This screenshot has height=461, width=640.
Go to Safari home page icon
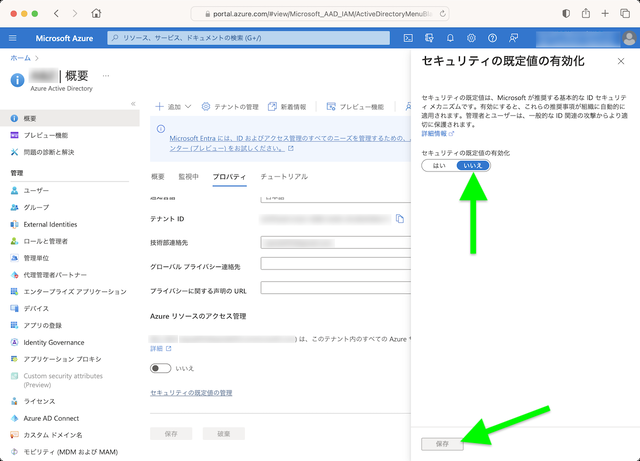tap(96, 13)
